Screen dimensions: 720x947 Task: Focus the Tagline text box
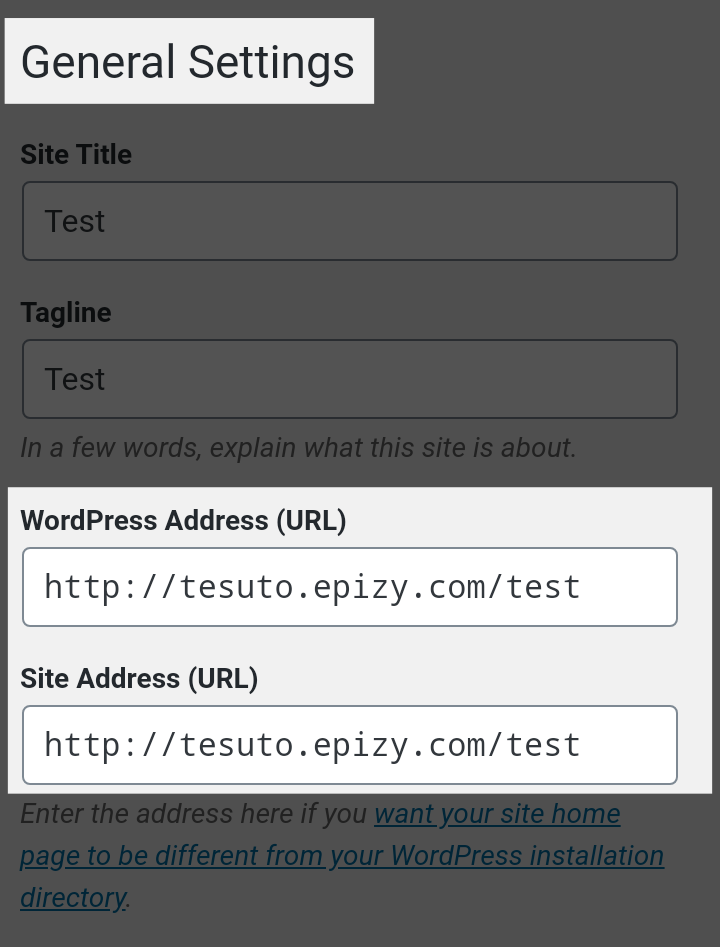pos(350,379)
